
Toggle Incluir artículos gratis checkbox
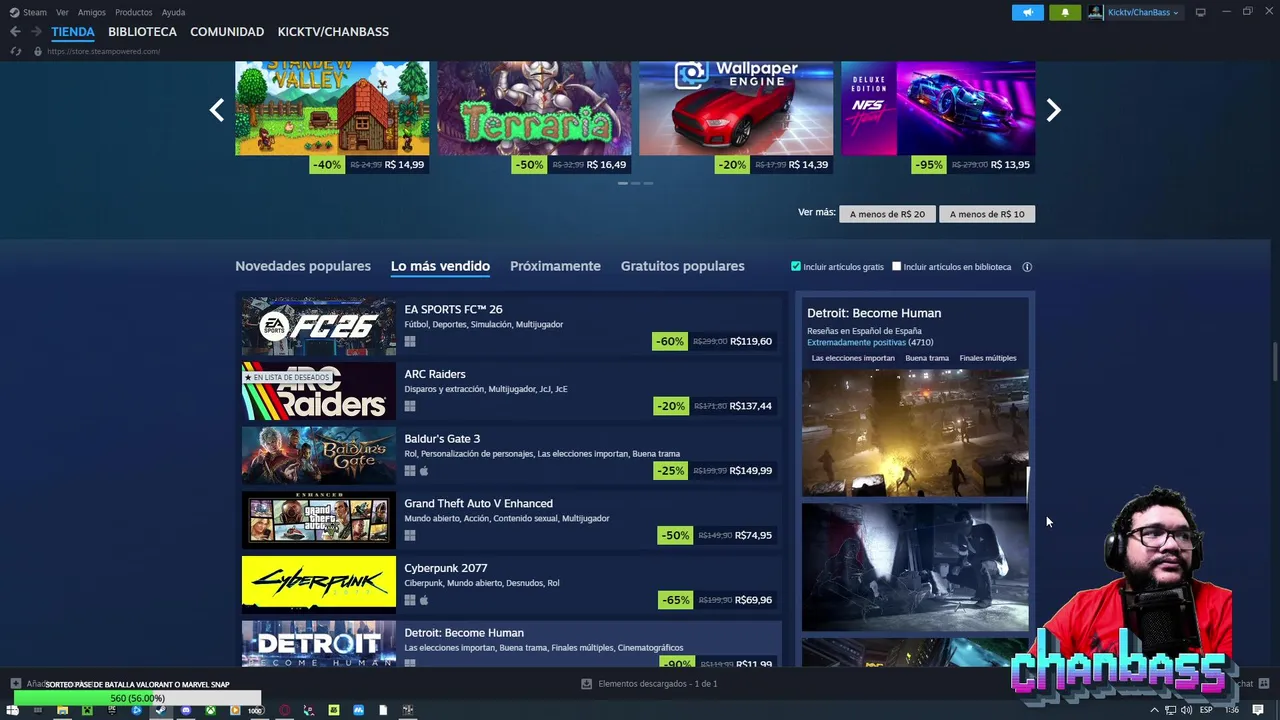click(x=796, y=267)
